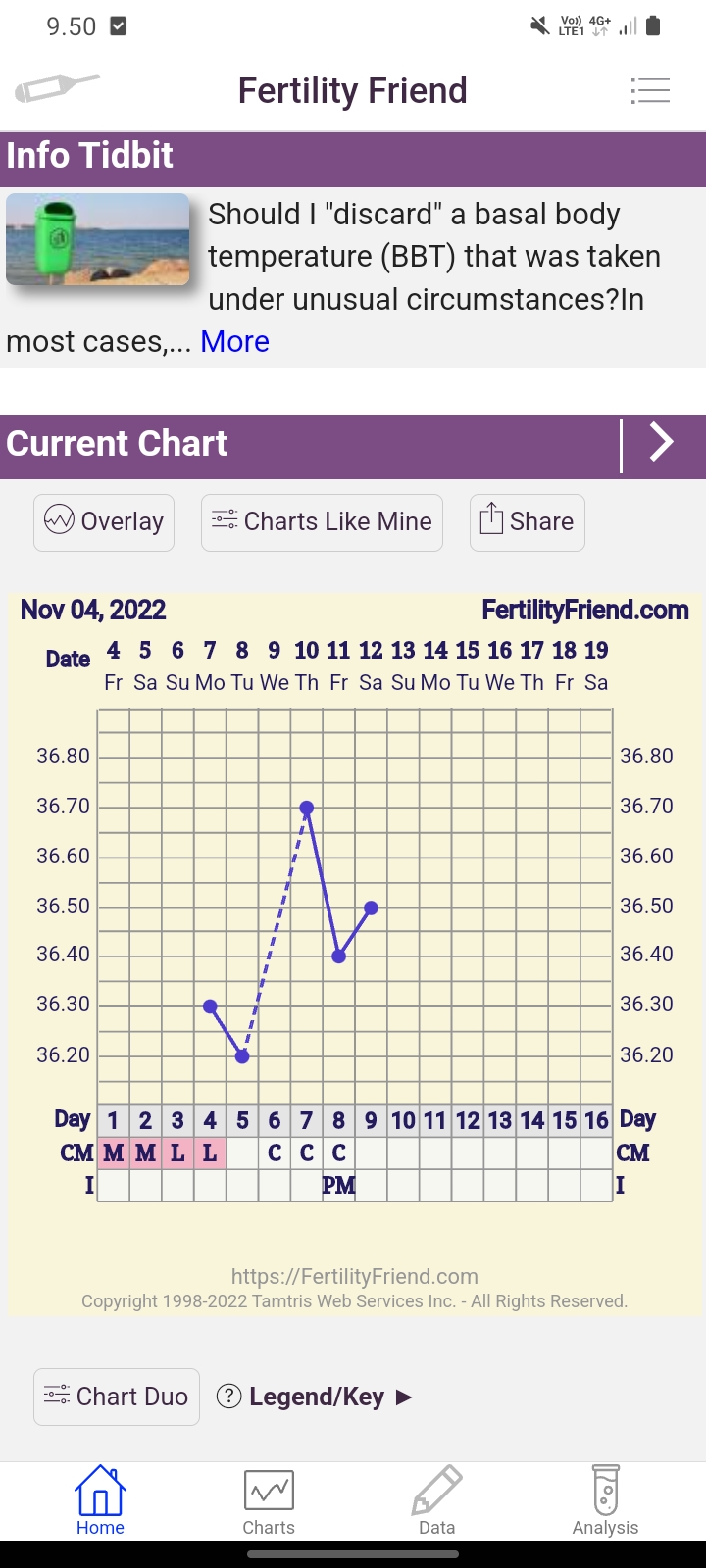Image resolution: width=706 pixels, height=1568 pixels.
Task: Open Chart Duo settings
Action: pyautogui.click(x=117, y=1396)
